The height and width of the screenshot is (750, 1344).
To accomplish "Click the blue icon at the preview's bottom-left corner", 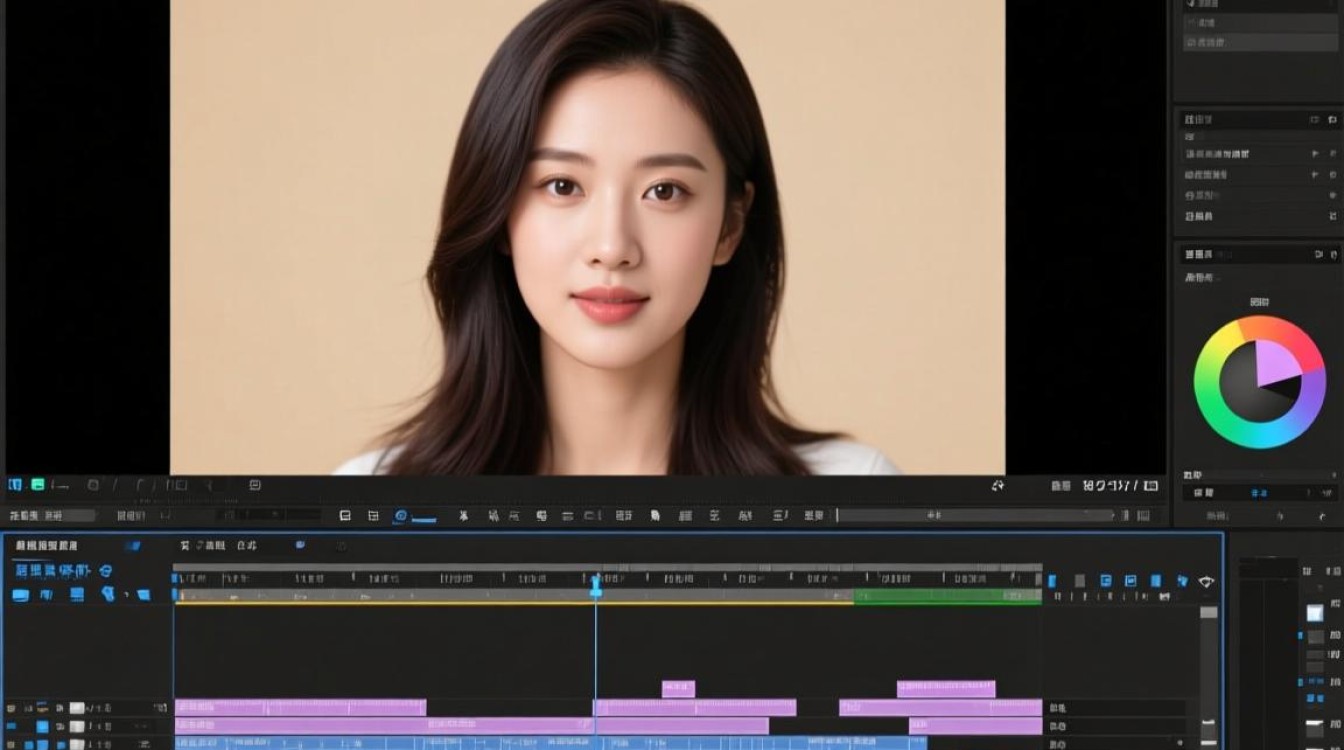I will pos(15,485).
